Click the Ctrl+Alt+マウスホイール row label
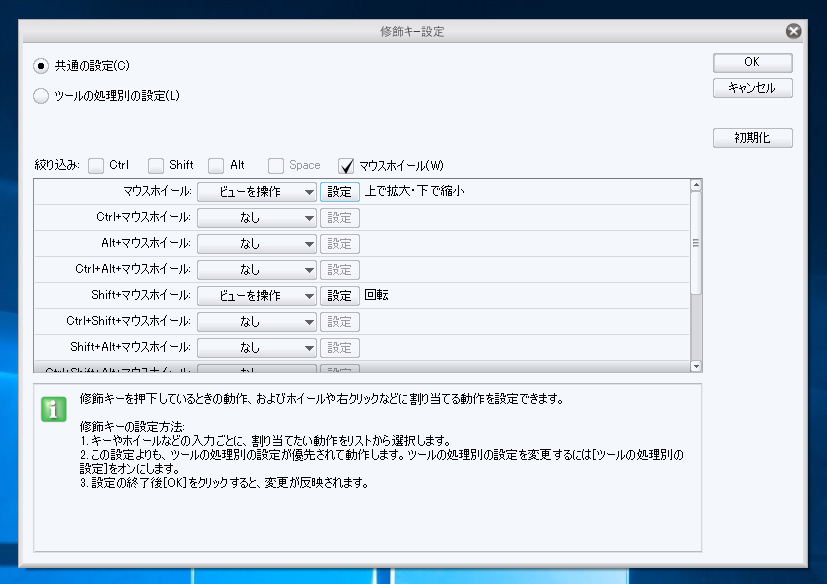Viewport: 827px width, 584px height. click(x=133, y=269)
